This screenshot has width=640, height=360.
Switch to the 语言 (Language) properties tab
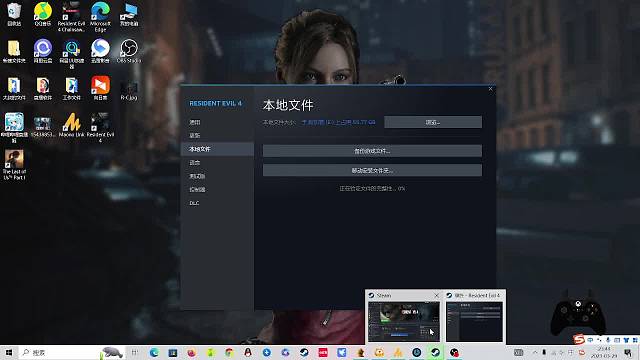point(217,162)
